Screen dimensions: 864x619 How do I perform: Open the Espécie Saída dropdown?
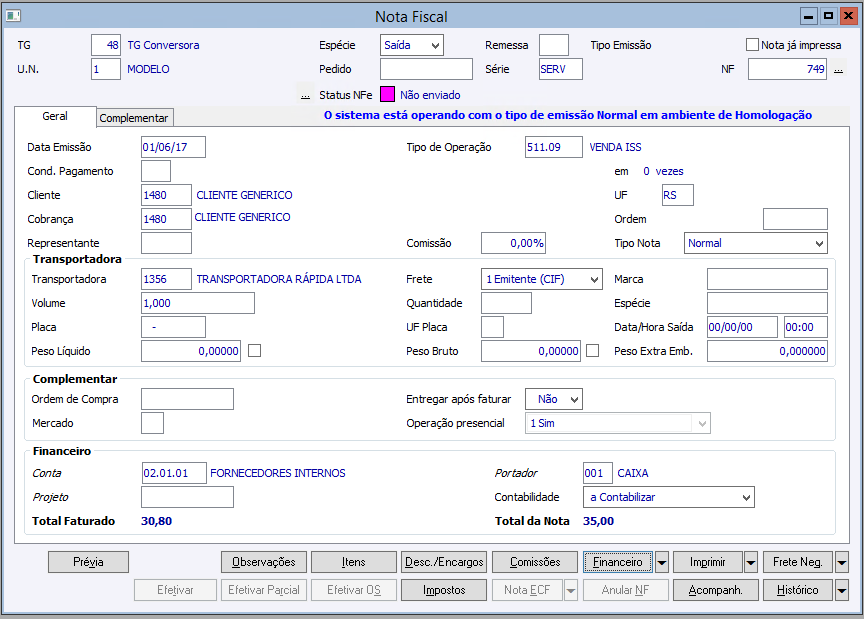(412, 45)
